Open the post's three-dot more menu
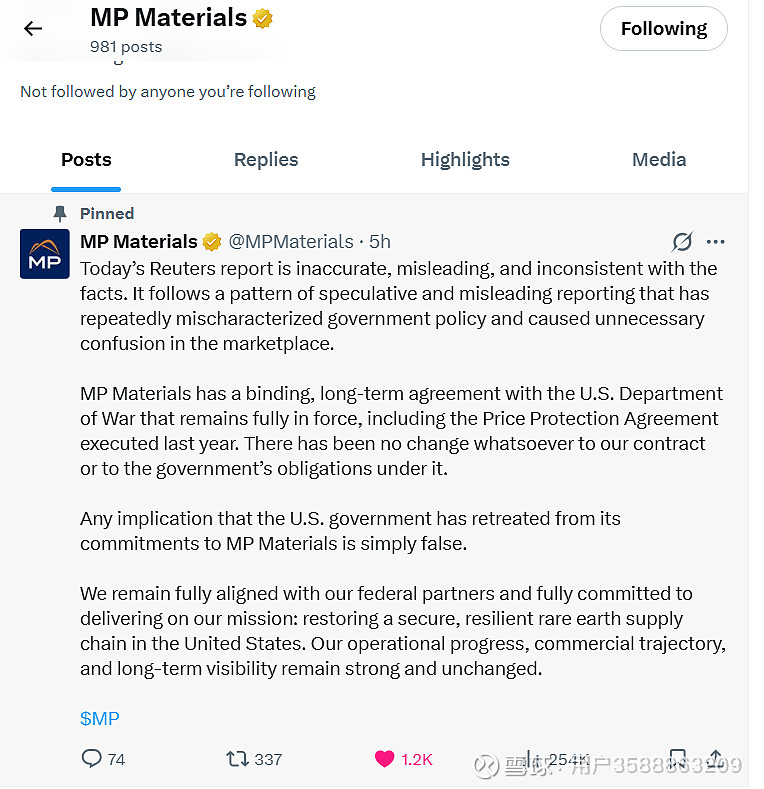Screen dimensions: 764x789 716,242
